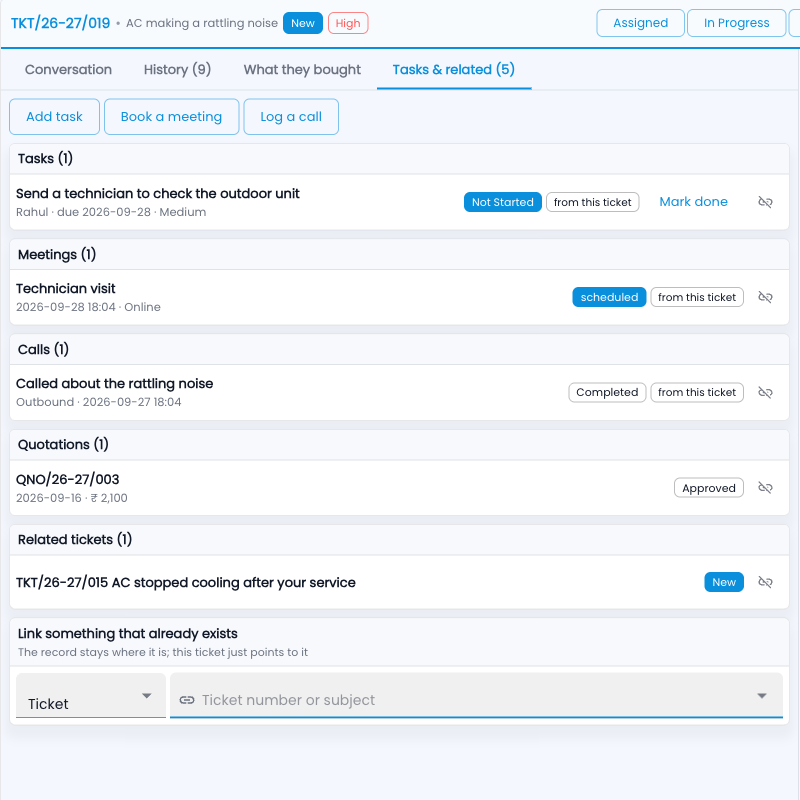Image resolution: width=800 pixels, height=800 pixels.
Task: Click the 'Quotations (1)' section header
Action: click(x=63, y=444)
